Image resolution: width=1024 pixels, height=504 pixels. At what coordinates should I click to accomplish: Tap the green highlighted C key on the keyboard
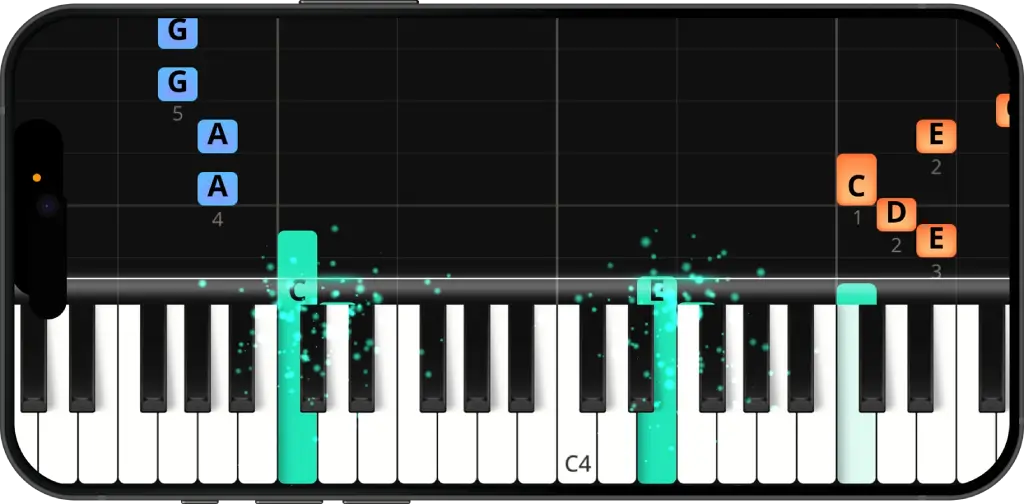[297, 450]
